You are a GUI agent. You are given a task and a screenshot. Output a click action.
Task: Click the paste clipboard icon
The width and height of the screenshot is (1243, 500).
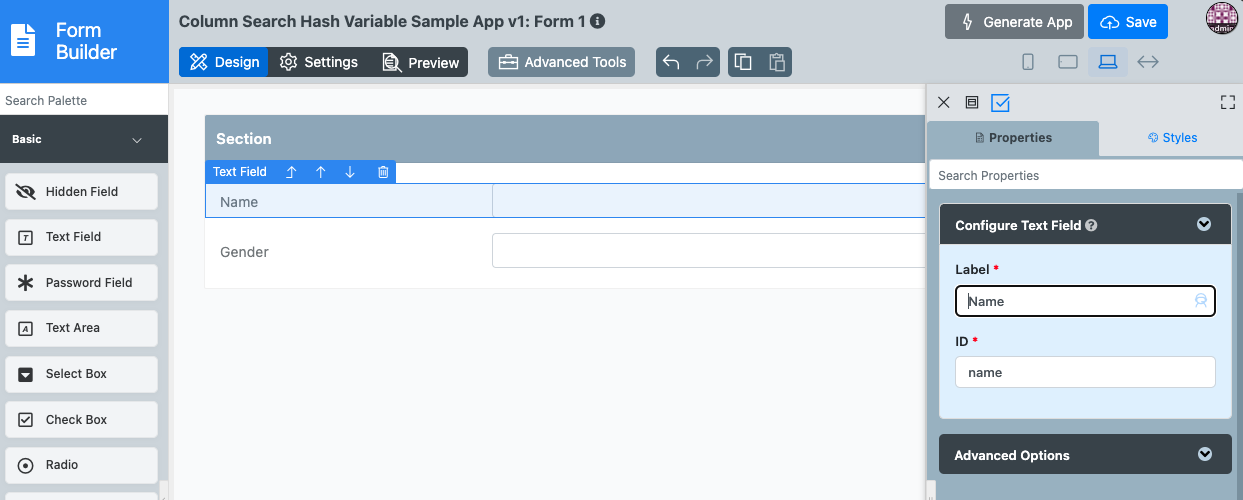click(x=776, y=62)
